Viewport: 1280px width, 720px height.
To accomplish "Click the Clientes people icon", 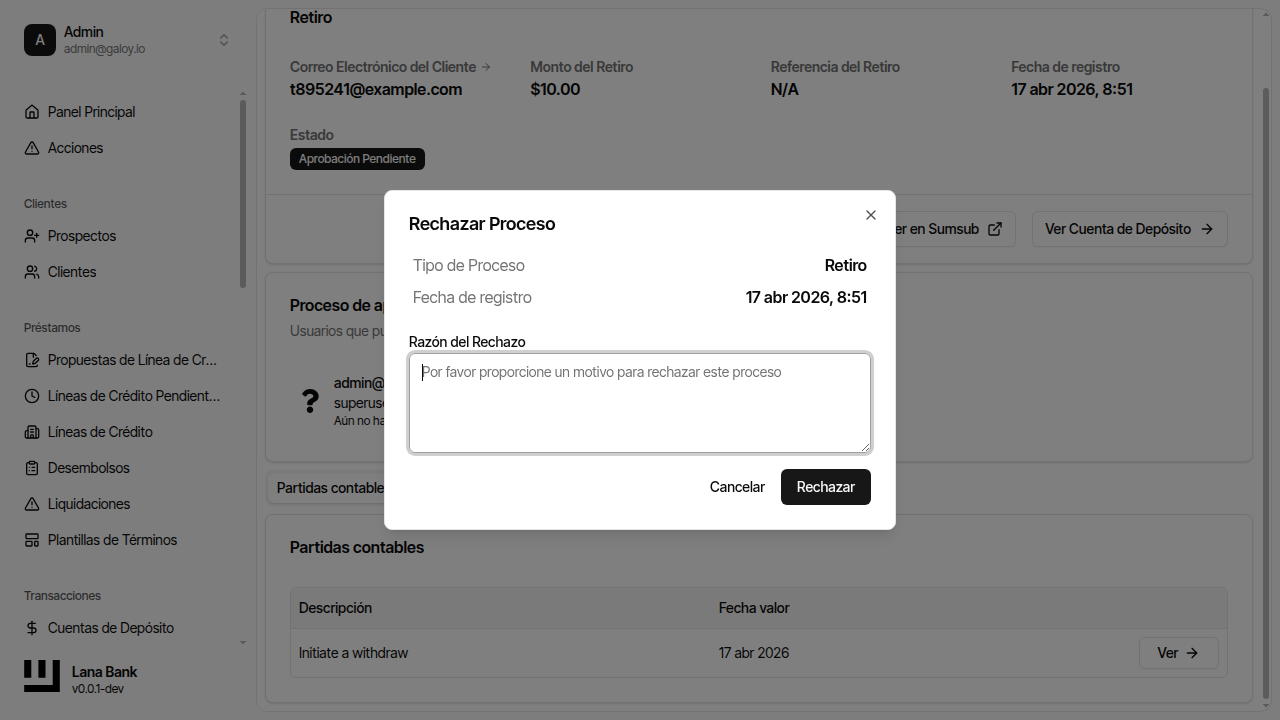I will (32, 272).
